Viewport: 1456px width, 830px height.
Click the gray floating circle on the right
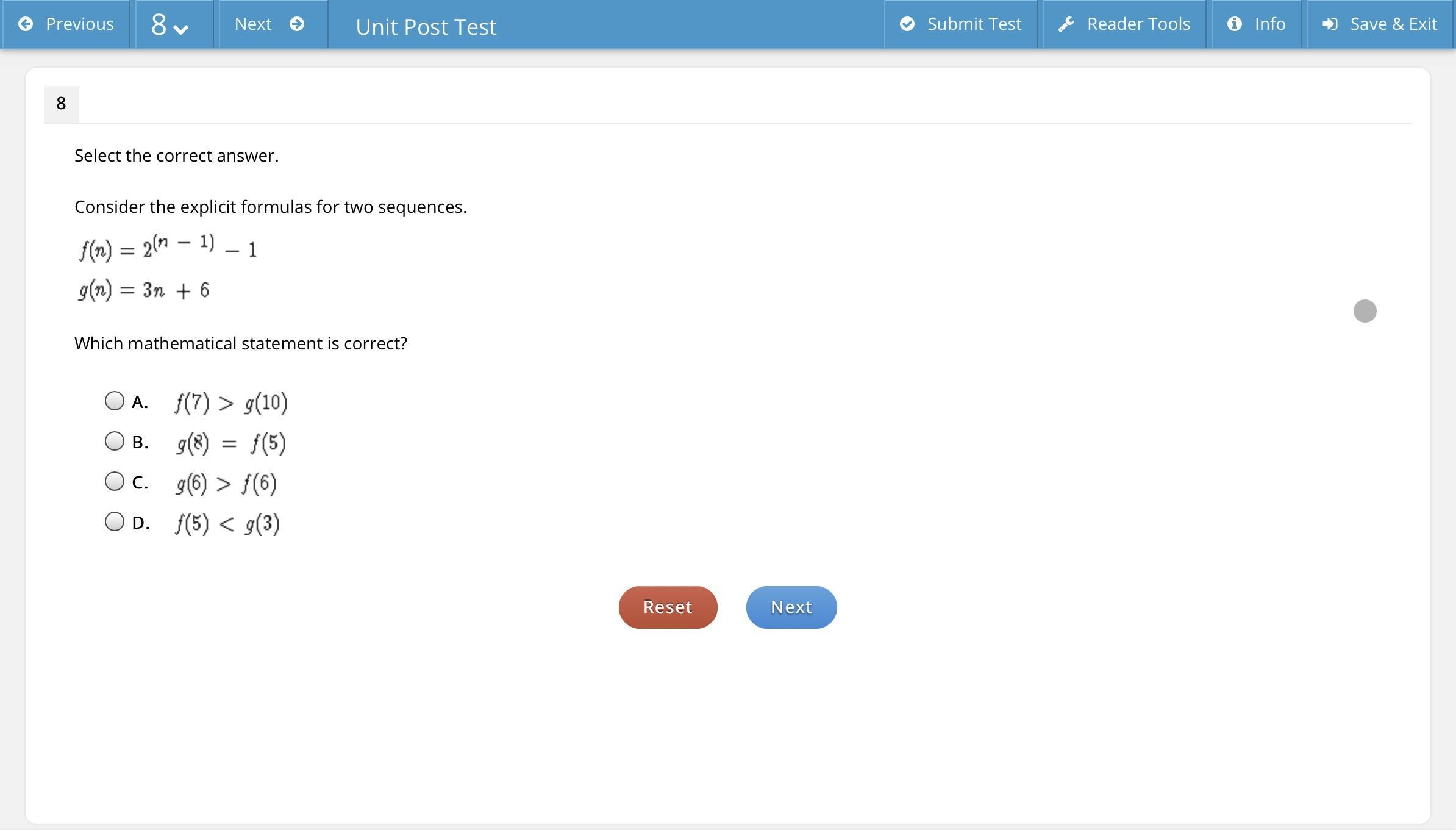(x=1365, y=311)
